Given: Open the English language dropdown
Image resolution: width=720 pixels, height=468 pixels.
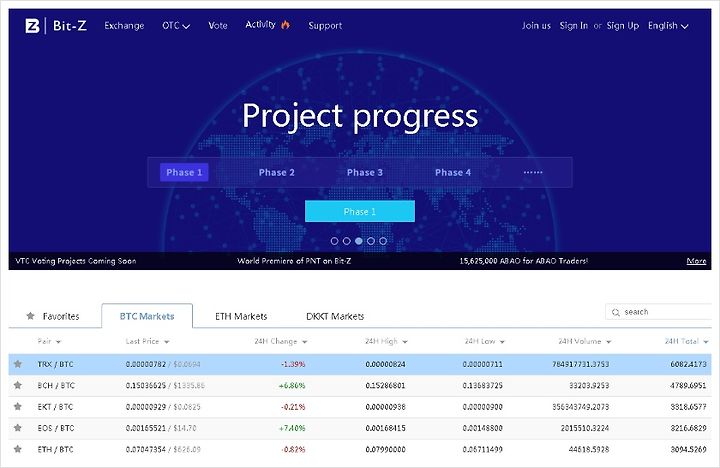Looking at the screenshot, I should [668, 26].
